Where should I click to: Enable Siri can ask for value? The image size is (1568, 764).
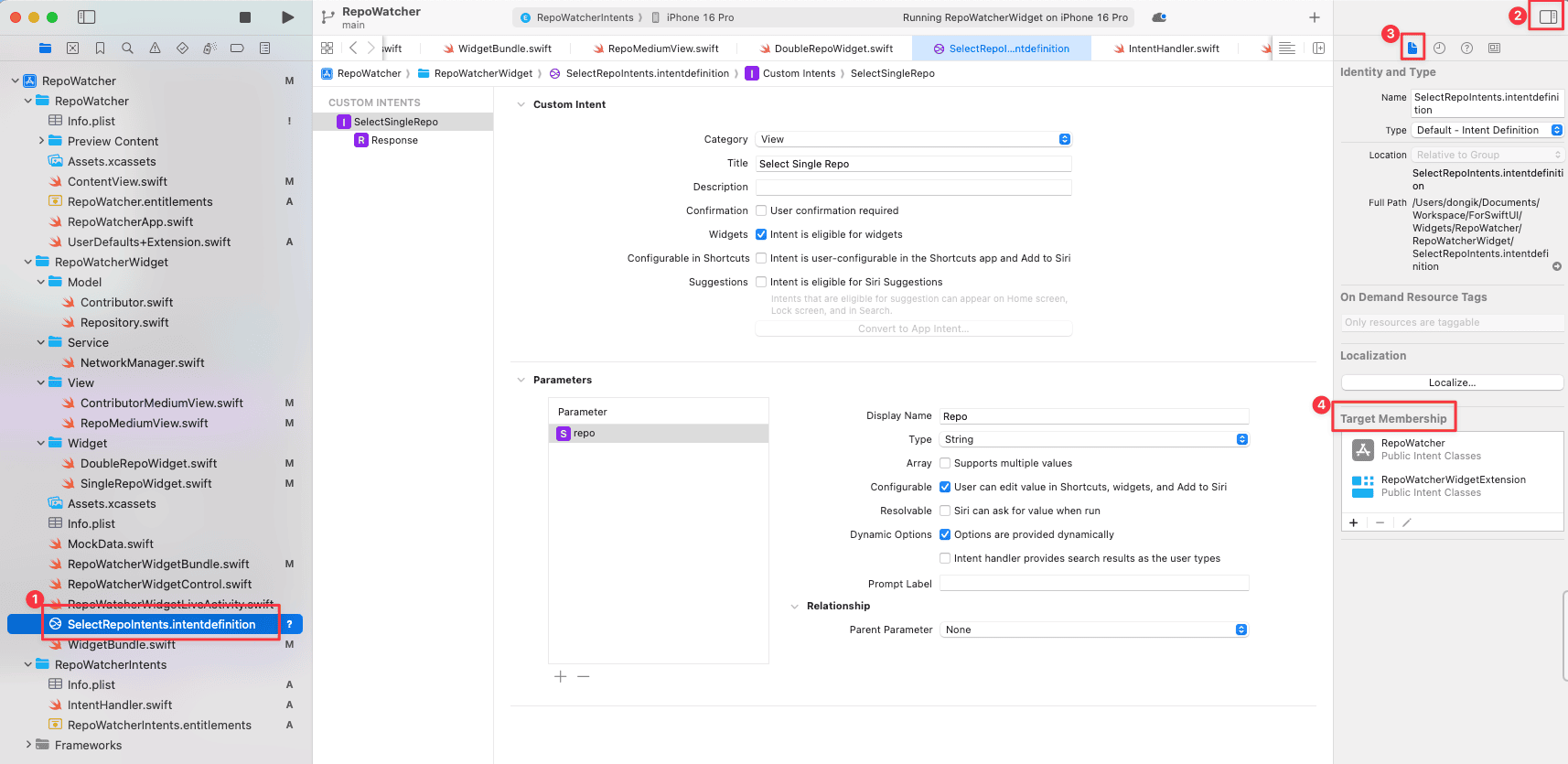click(945, 511)
